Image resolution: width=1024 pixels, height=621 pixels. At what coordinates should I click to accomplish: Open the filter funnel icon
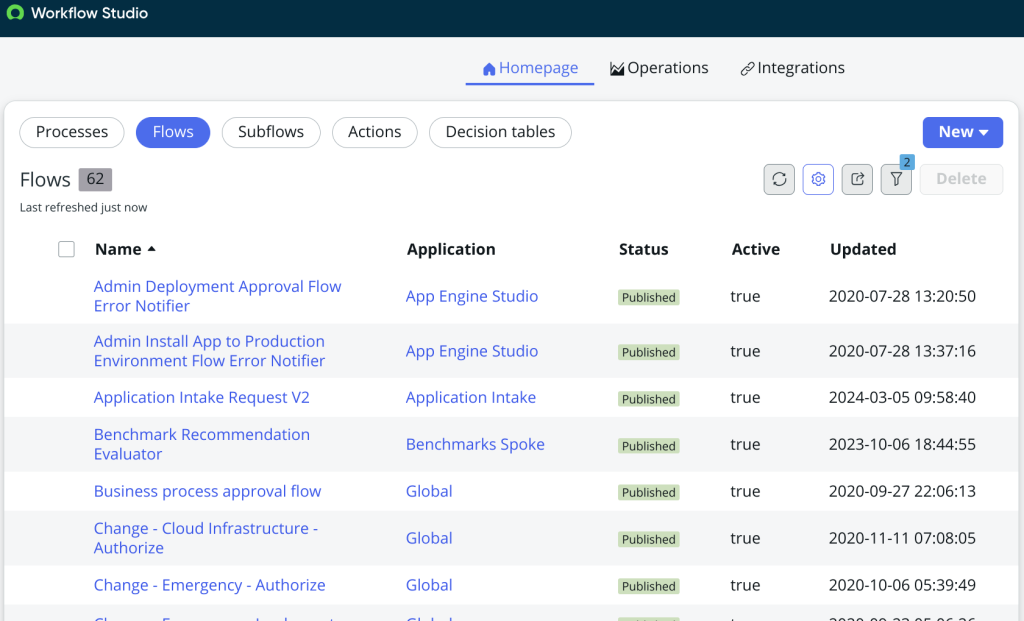[x=896, y=179]
